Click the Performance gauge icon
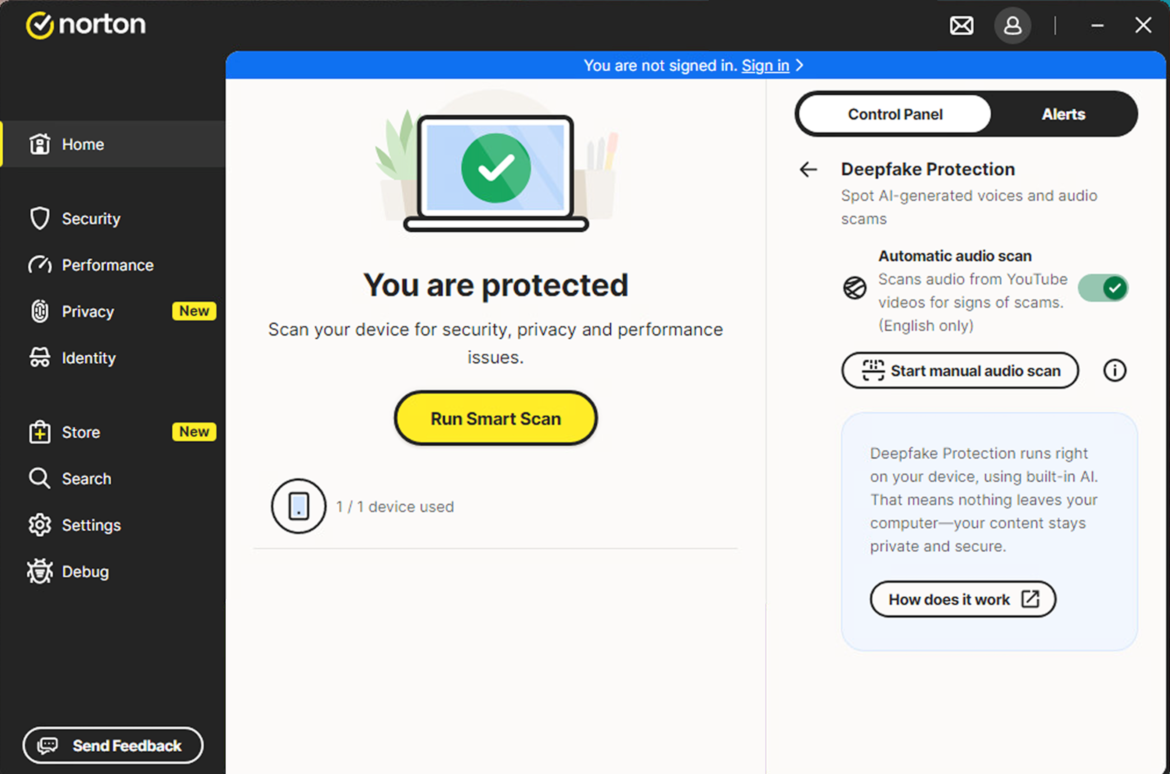This screenshot has width=1170, height=774. tap(39, 264)
